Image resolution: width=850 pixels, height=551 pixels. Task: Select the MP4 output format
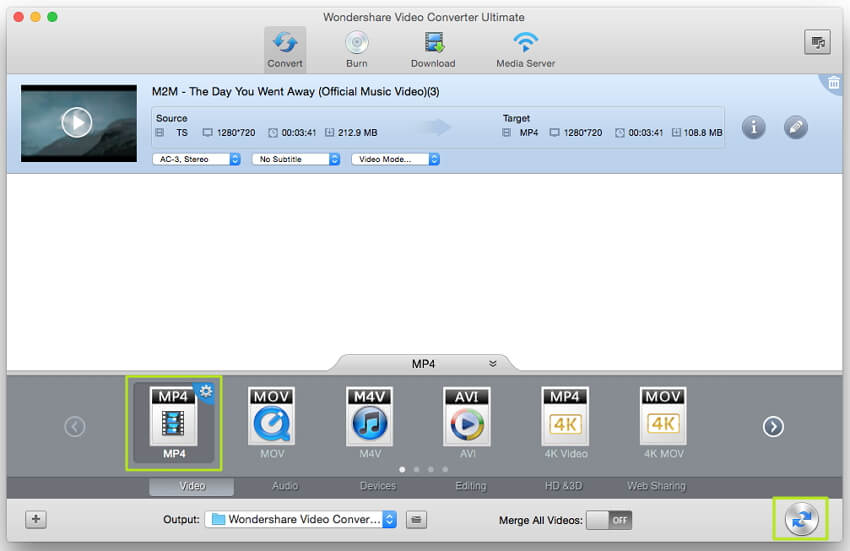(x=173, y=422)
